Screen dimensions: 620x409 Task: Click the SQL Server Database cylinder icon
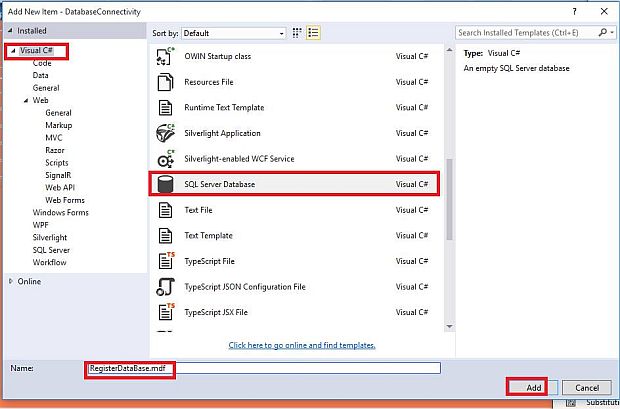pos(165,184)
